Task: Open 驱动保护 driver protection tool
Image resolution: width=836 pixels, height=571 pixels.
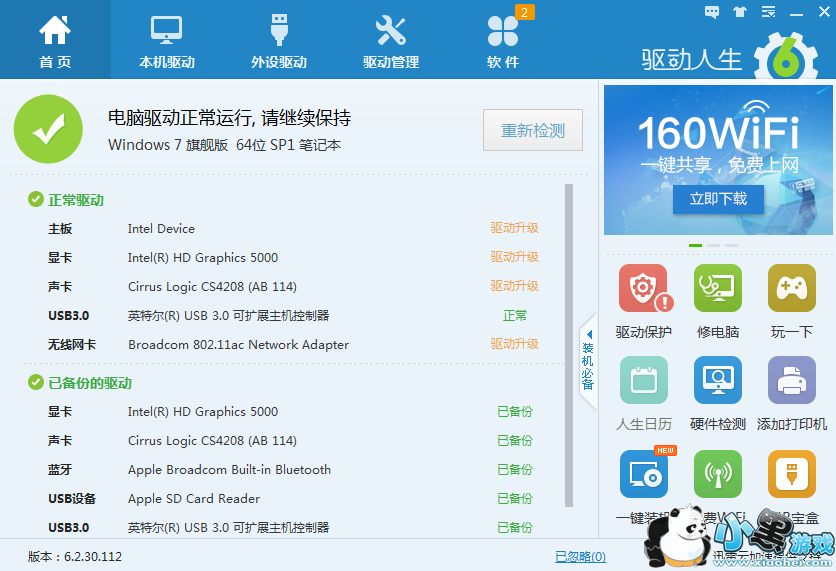Action: tap(644, 290)
